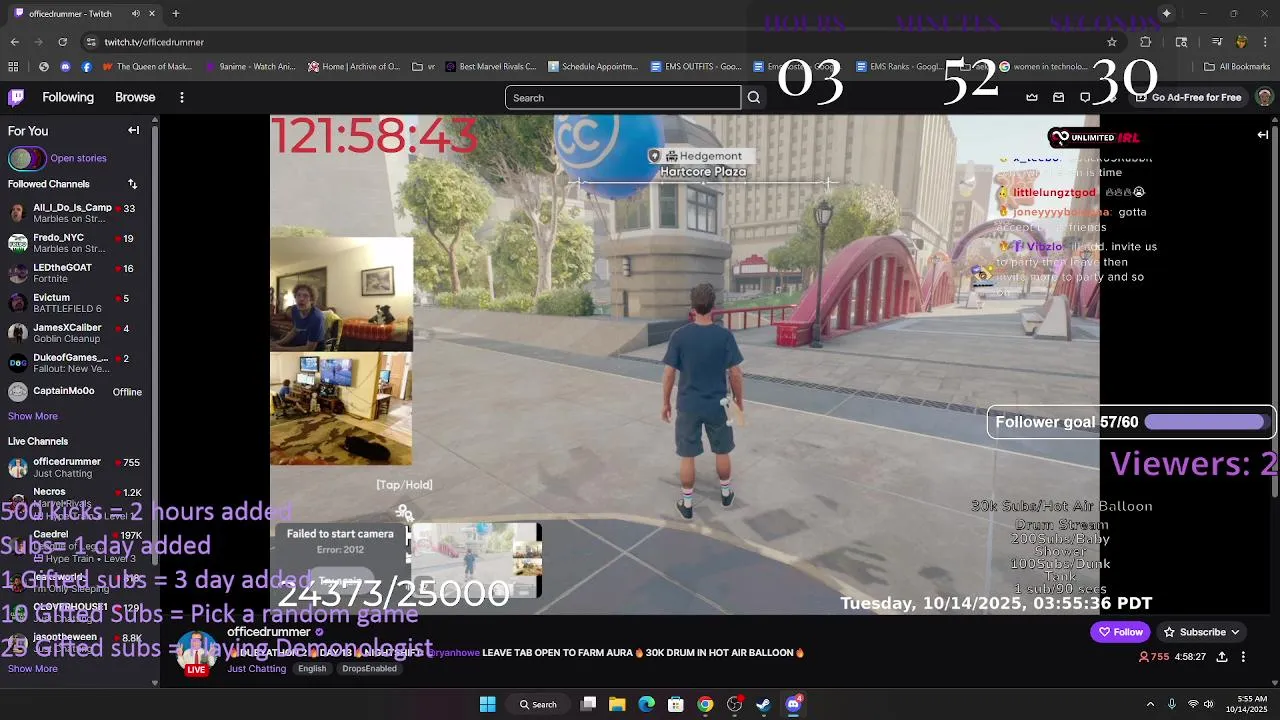Click the share stream icon
This screenshot has height=720, width=1280.
pos(1221,657)
